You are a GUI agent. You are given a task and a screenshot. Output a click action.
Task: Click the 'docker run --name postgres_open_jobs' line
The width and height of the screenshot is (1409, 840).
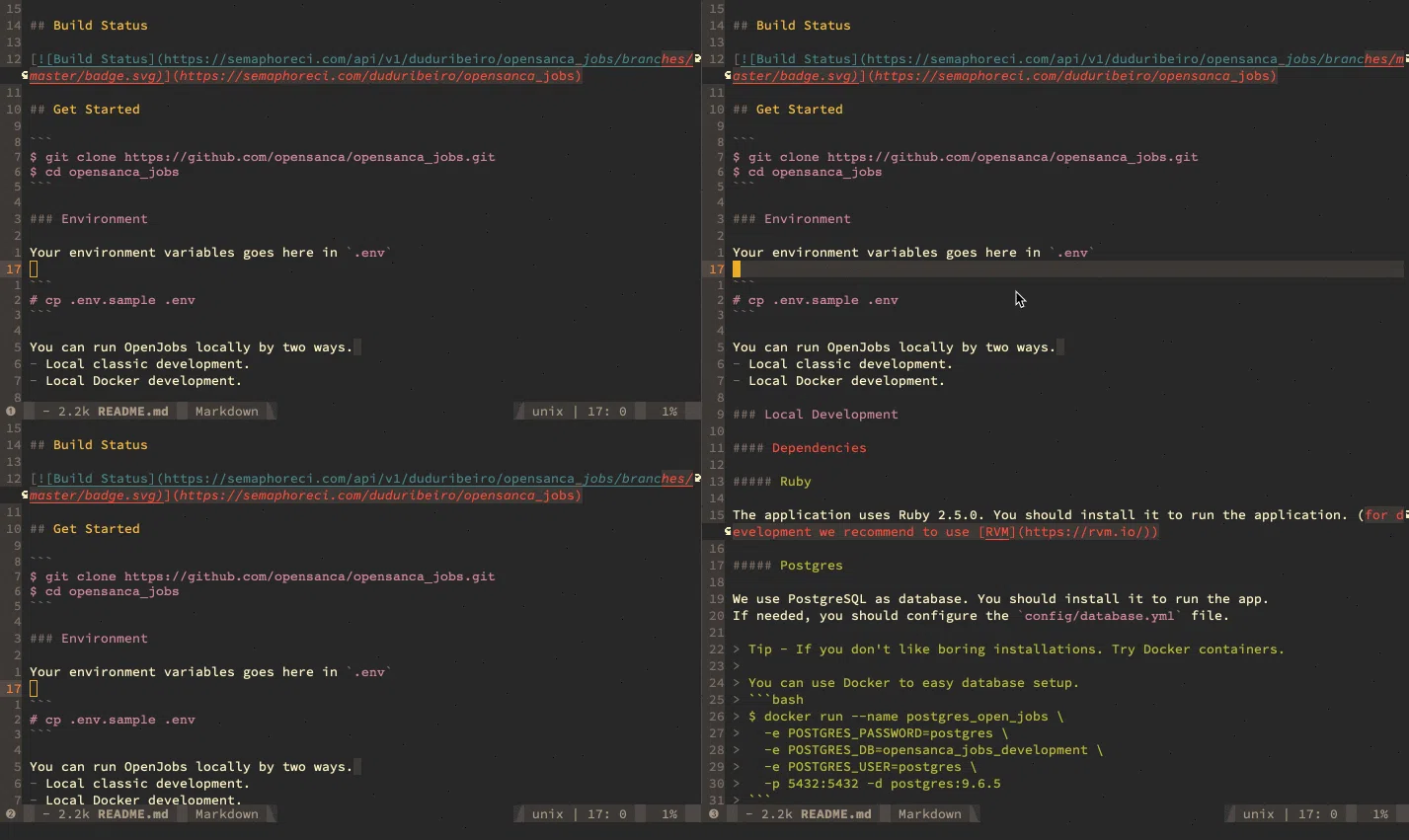[899, 717]
